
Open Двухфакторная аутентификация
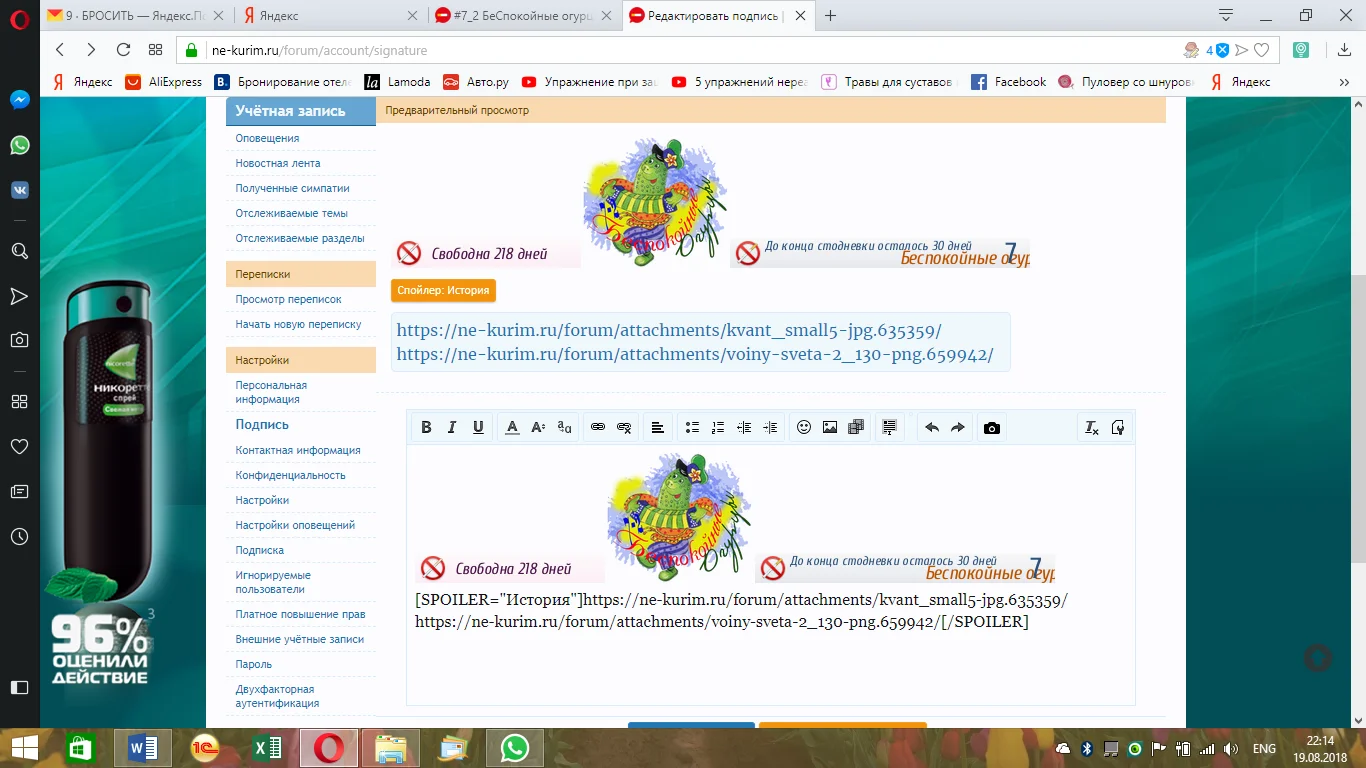277,696
